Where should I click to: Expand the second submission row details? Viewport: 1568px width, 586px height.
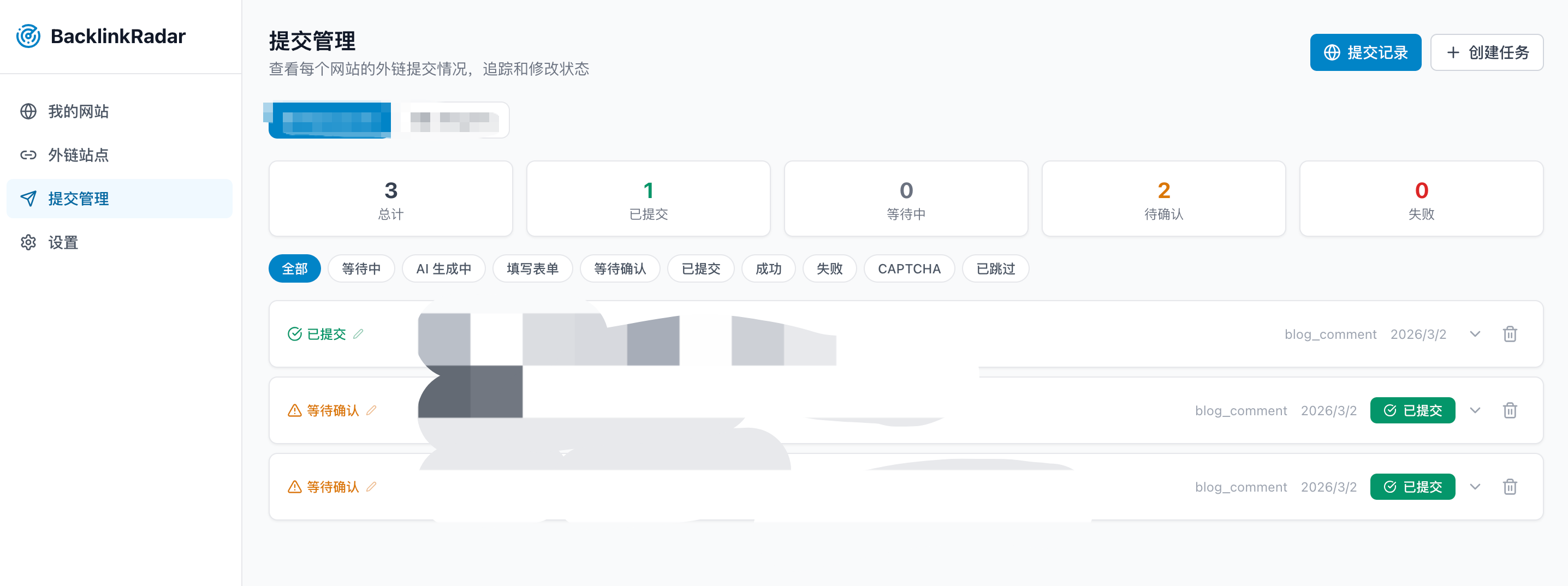[1475, 411]
